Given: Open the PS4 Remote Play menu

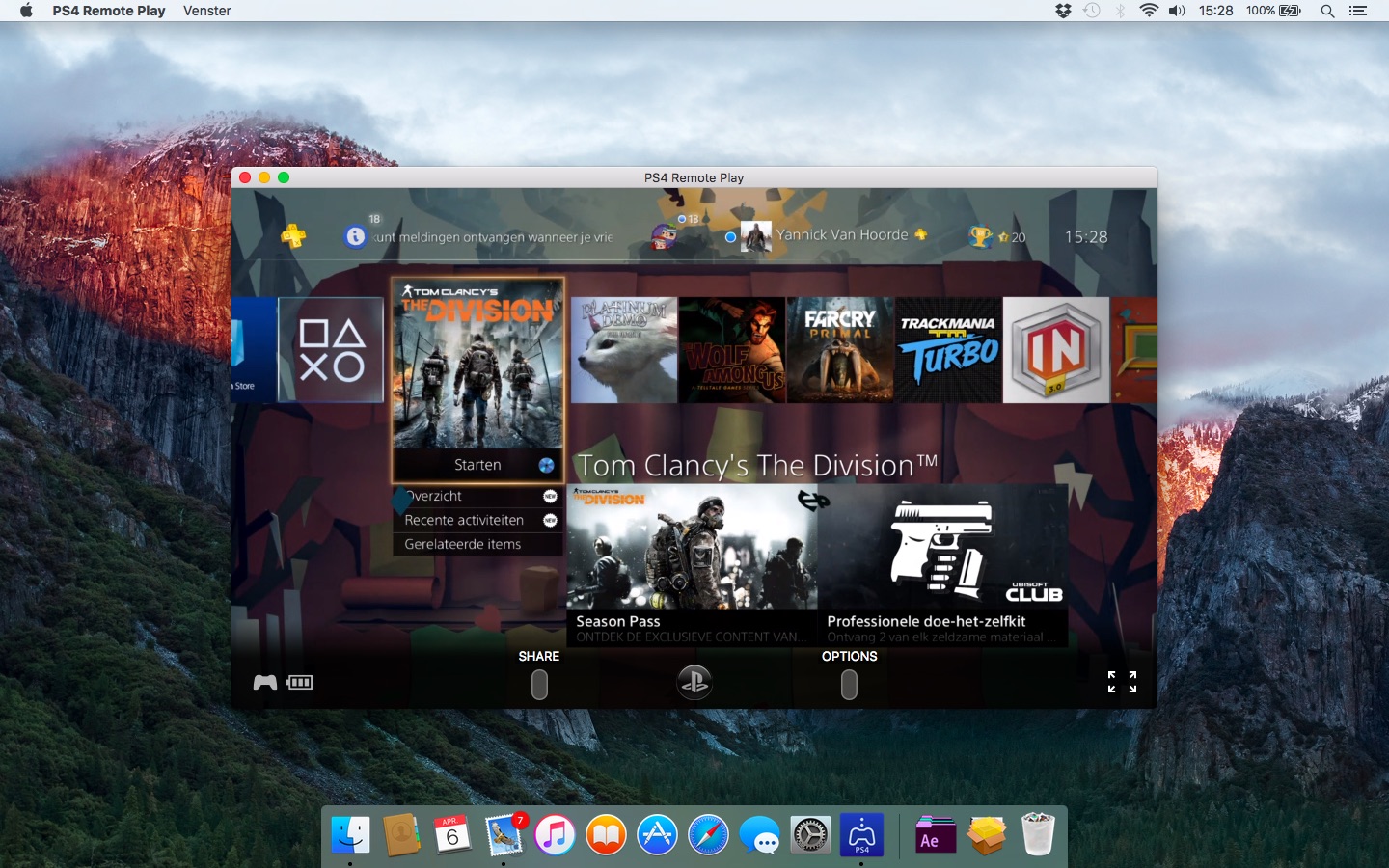Looking at the screenshot, I should [109, 11].
